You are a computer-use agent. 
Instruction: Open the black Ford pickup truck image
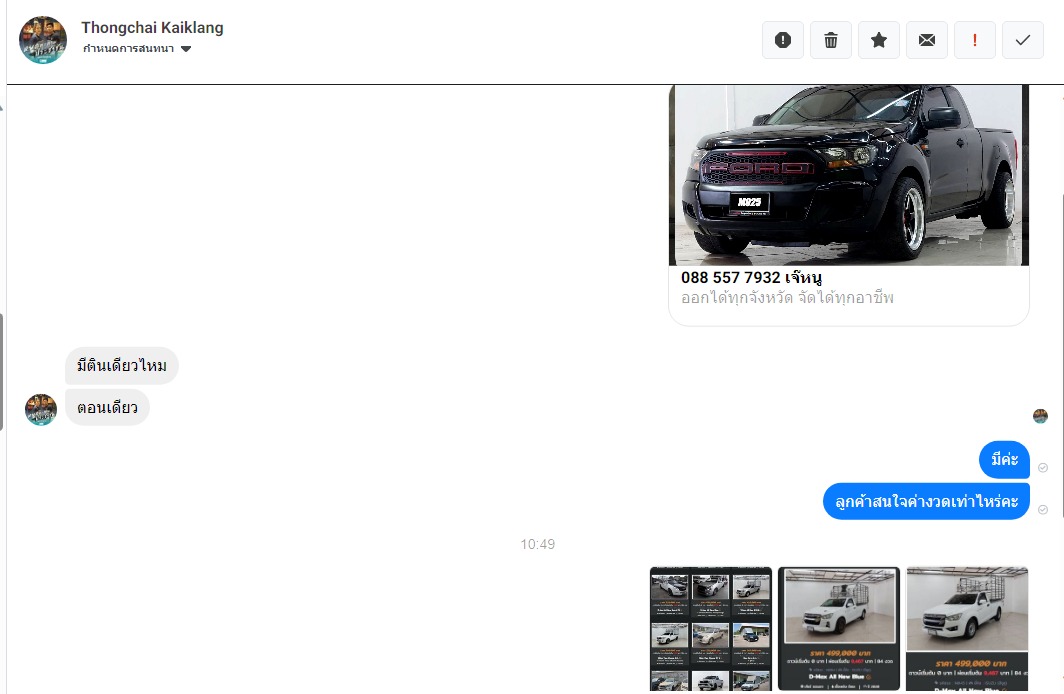[x=848, y=175]
